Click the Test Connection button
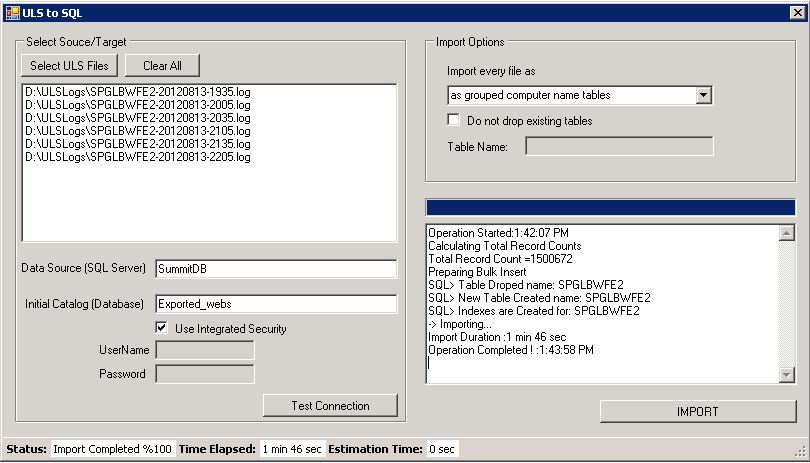 330,406
